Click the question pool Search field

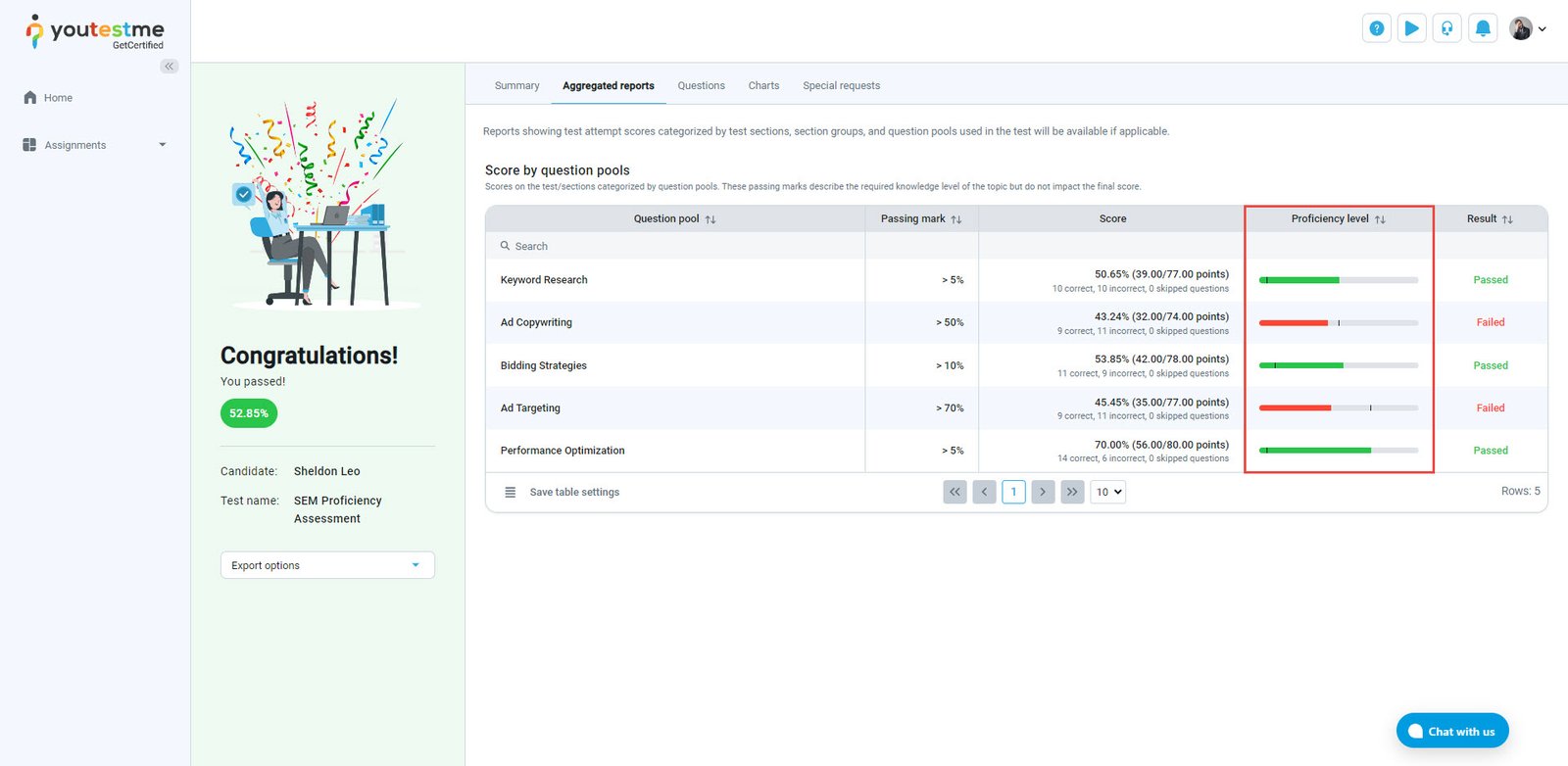pyautogui.click(x=676, y=246)
